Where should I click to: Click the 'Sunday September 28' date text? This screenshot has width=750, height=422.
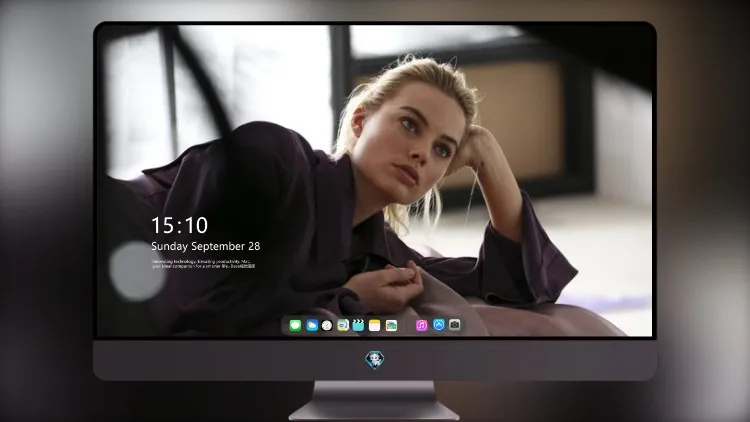[206, 246]
